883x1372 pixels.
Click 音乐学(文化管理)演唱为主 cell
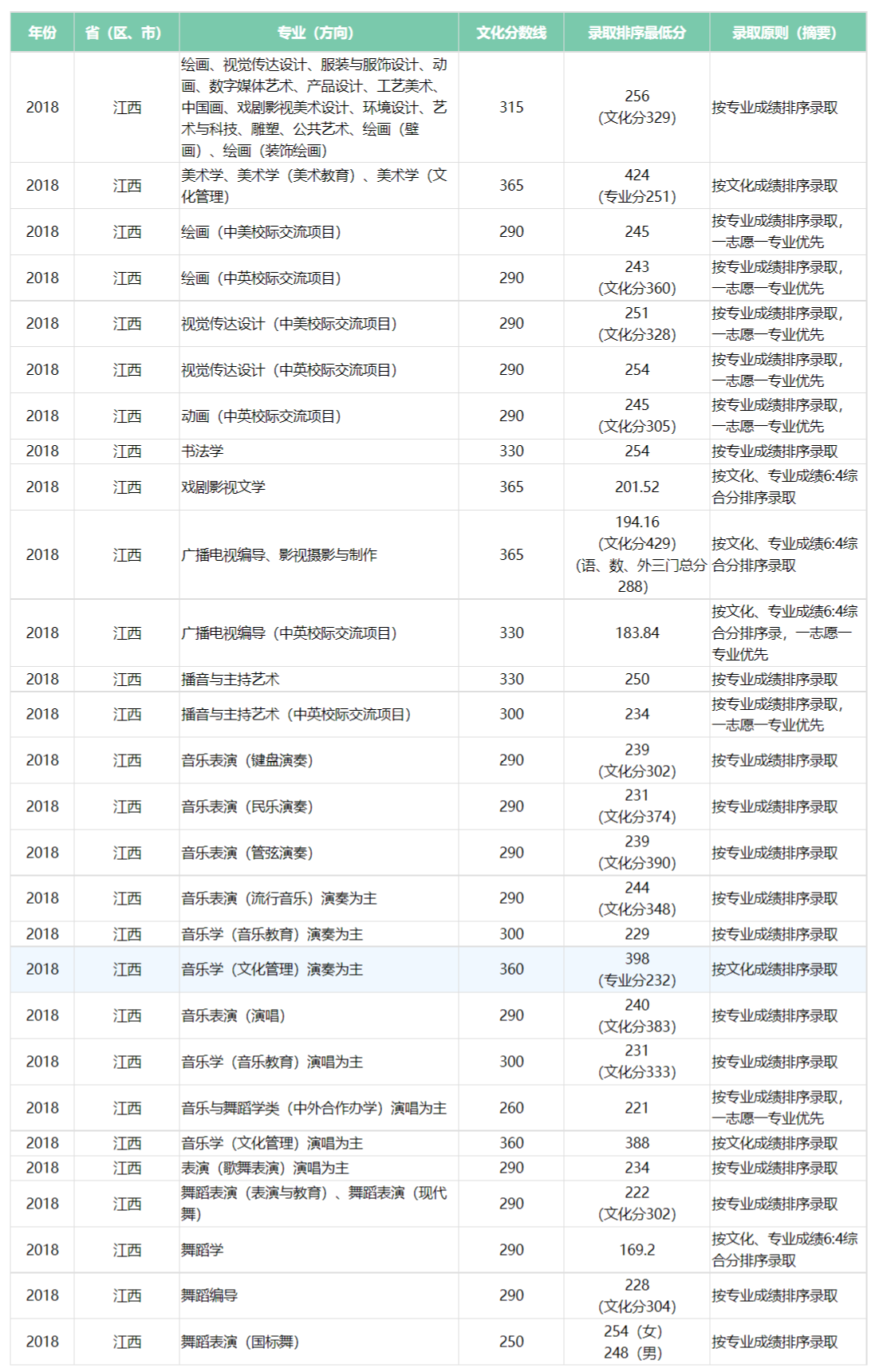click(x=319, y=1143)
